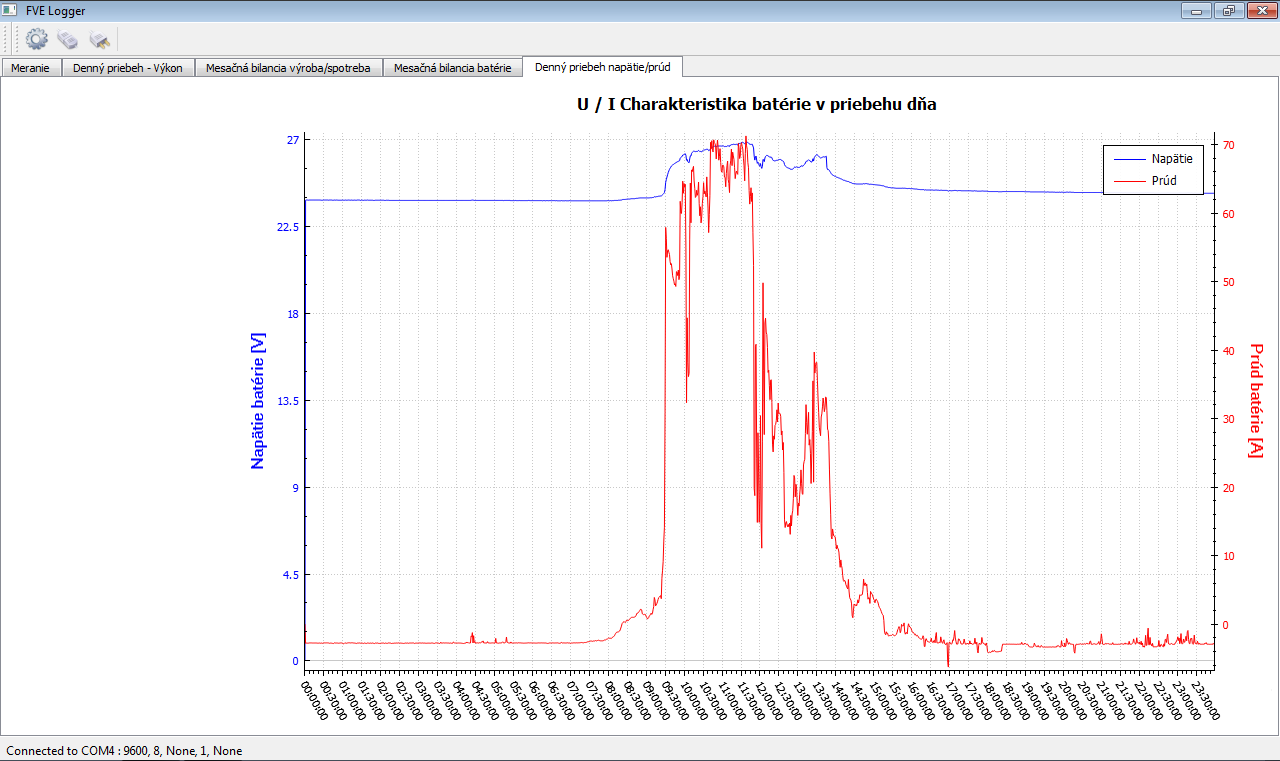The width and height of the screenshot is (1280, 761).
Task: Open the Denný priebeh - Výkon tab
Action: coord(127,68)
